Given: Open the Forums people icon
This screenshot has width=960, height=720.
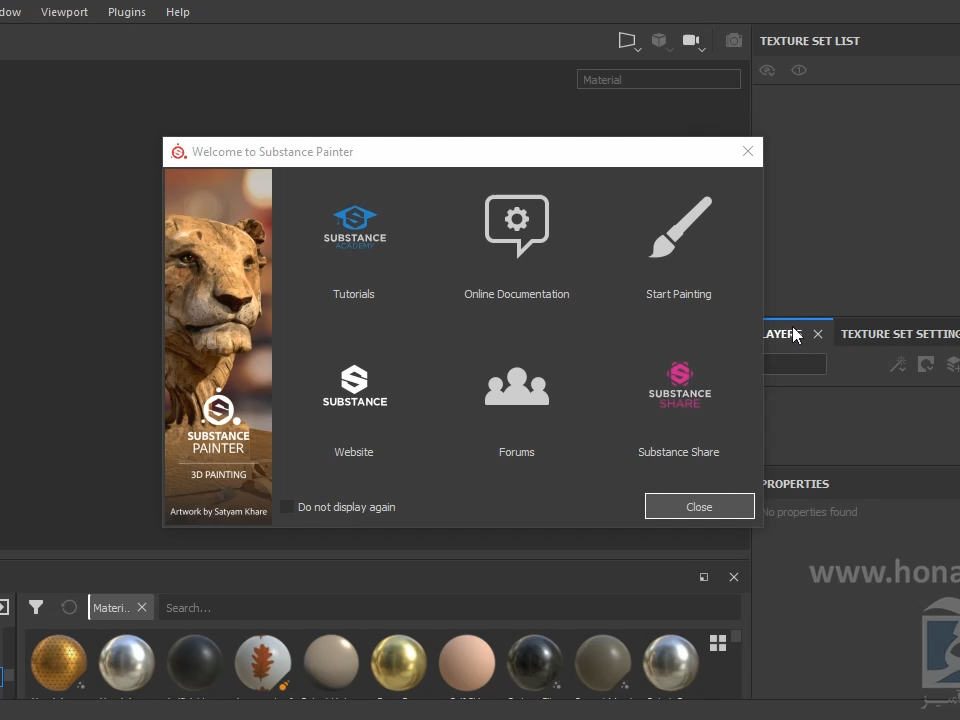Looking at the screenshot, I should [x=517, y=386].
